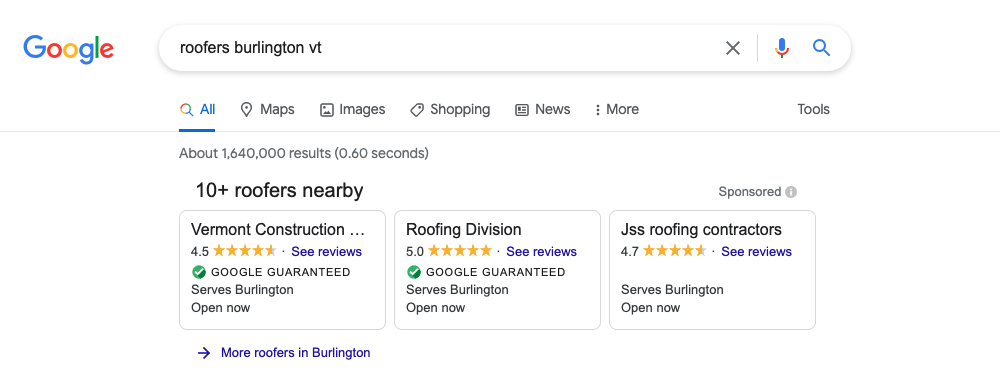Open the Sponsored info icon

tap(791, 191)
